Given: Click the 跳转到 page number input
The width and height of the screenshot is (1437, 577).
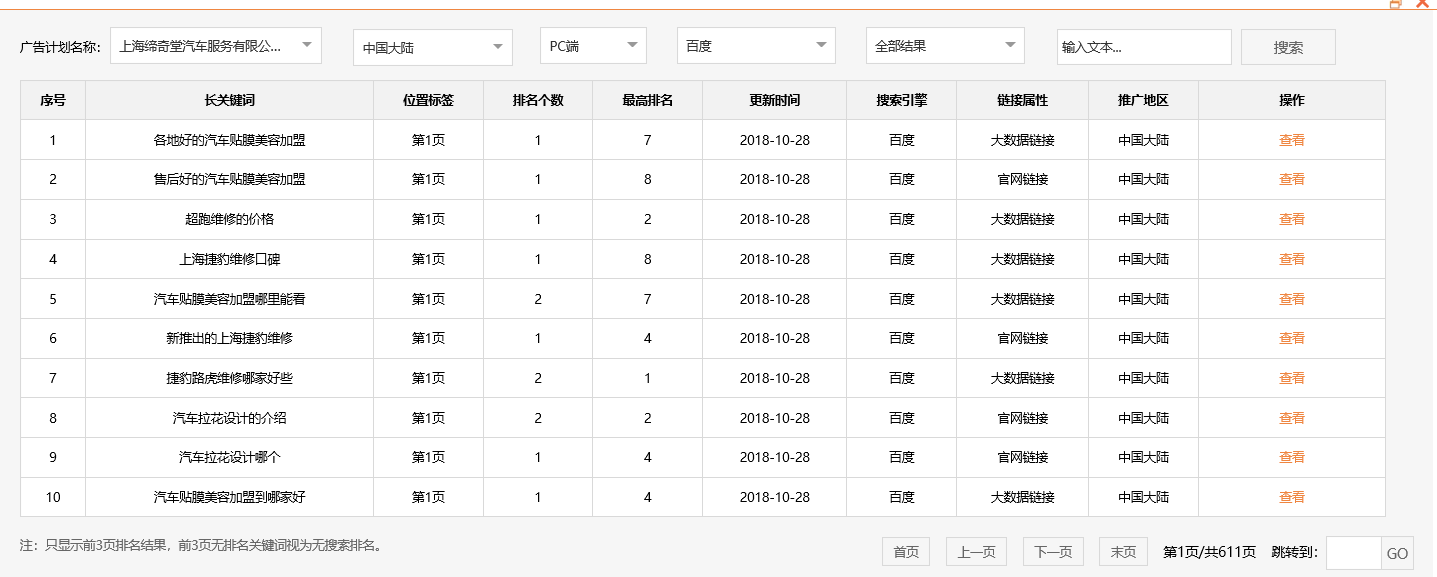Looking at the screenshot, I should (x=1356, y=553).
